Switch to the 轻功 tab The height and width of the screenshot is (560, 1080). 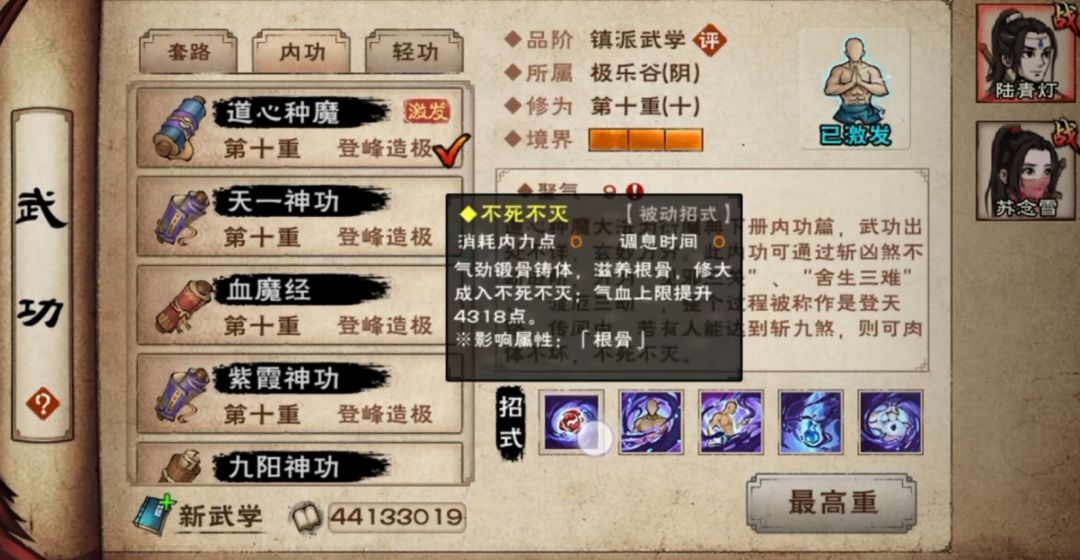(414, 51)
